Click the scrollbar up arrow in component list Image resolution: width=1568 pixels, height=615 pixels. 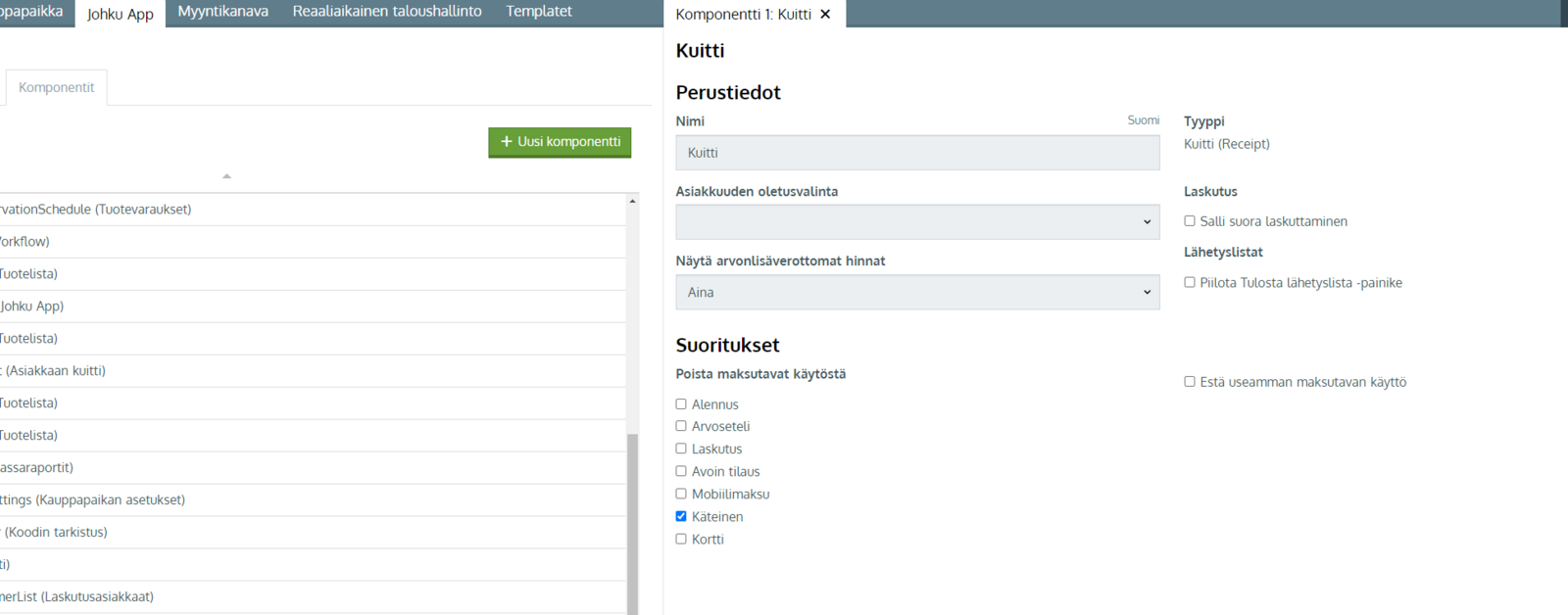(632, 201)
